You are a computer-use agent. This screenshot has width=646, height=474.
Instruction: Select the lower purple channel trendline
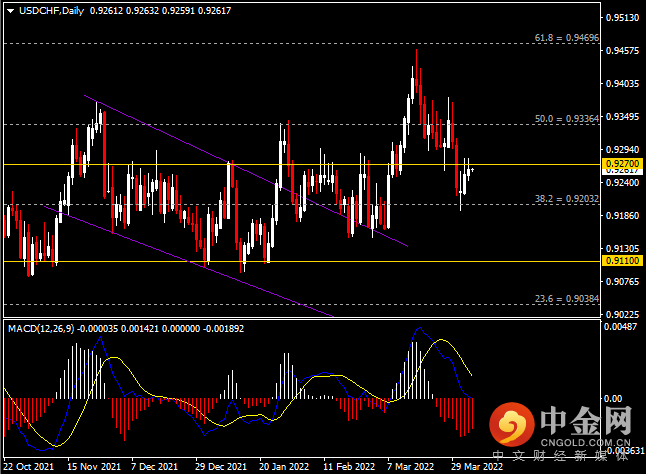coord(200,264)
